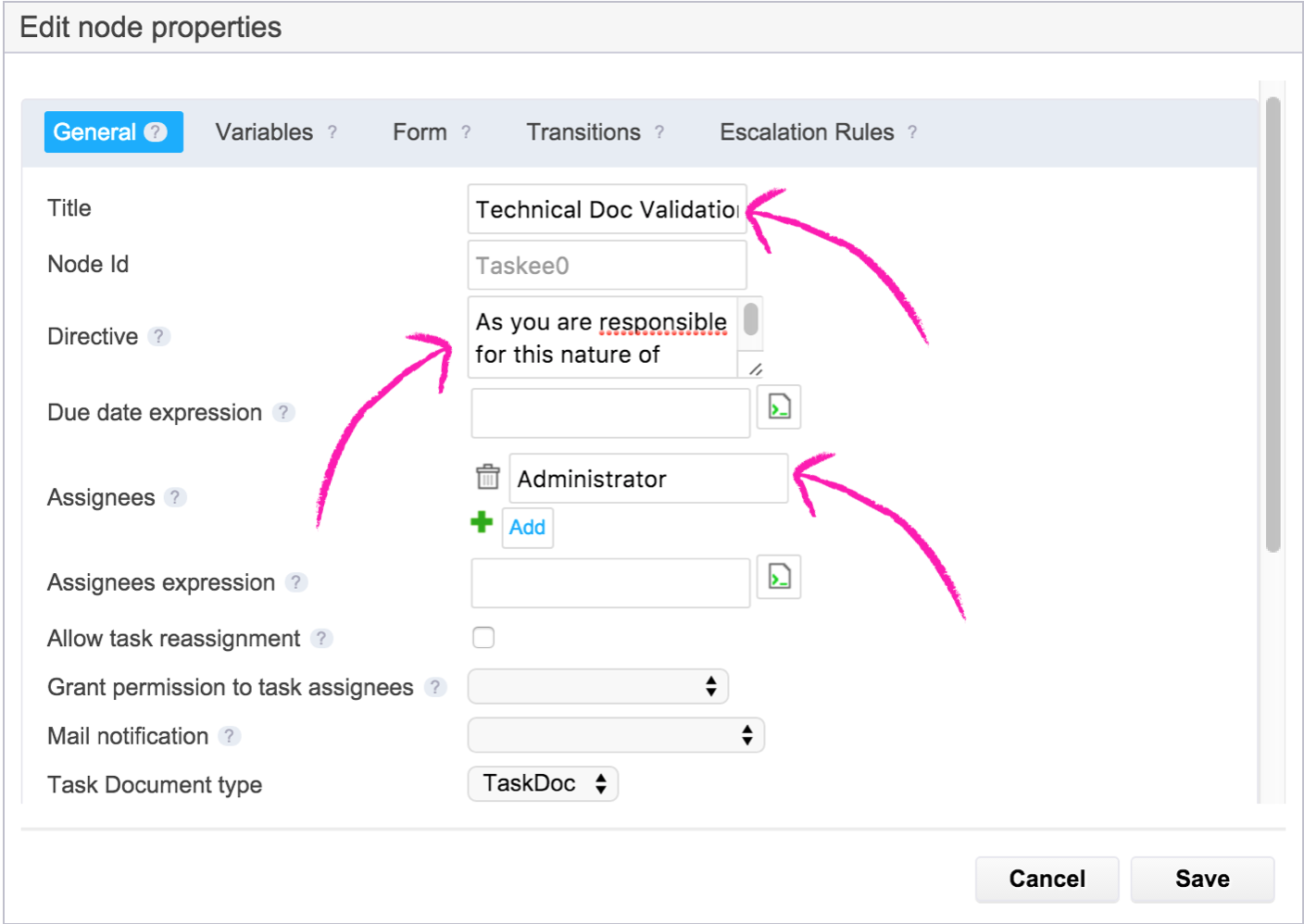The width and height of the screenshot is (1304, 924).
Task: Click help icon beside Assignees label
Action: 175,497
